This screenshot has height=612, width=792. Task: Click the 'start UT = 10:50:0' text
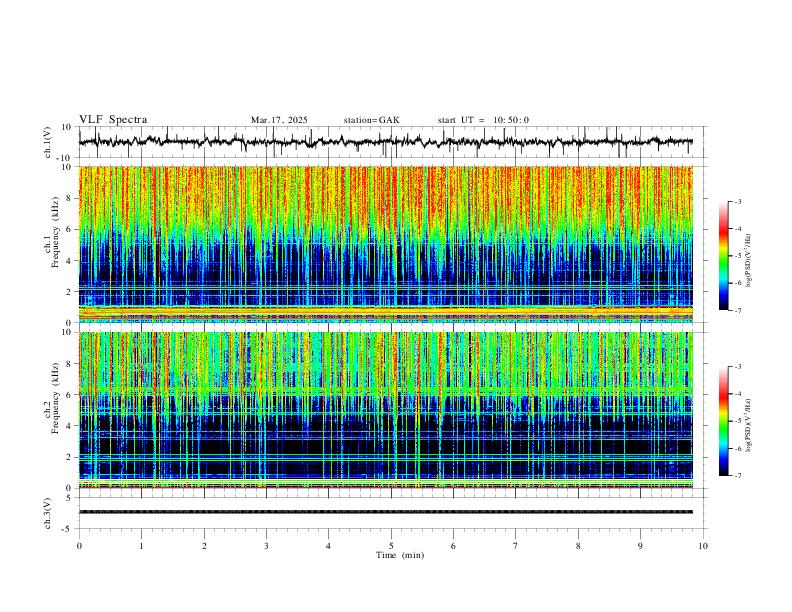[483, 120]
